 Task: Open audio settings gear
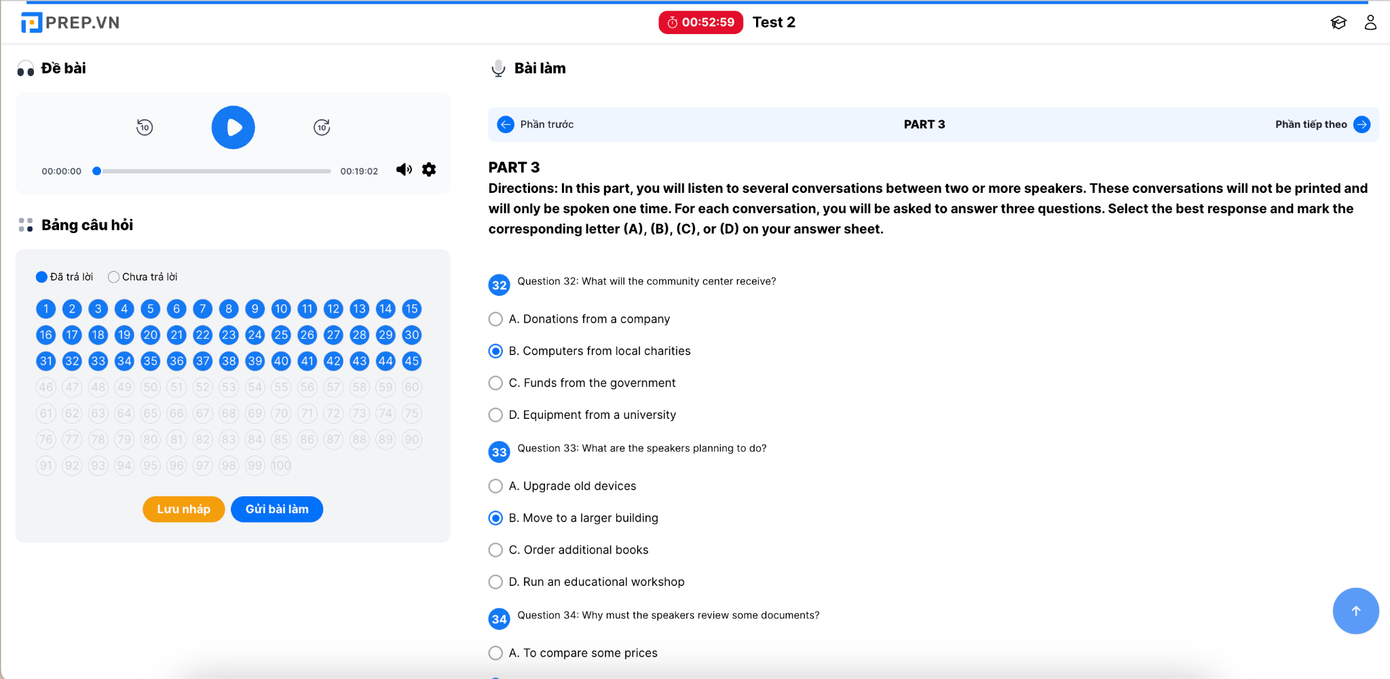[x=429, y=170]
